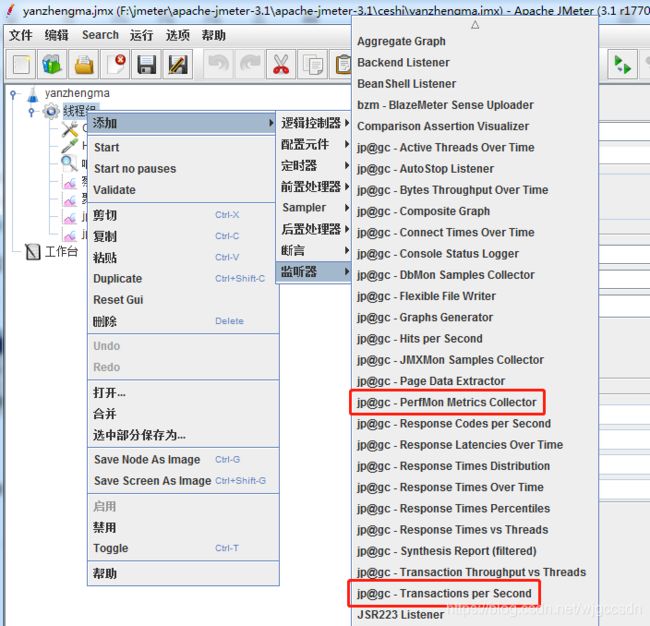Click the Redo arrow toolbar icon
The image size is (650, 626).
click(250, 65)
